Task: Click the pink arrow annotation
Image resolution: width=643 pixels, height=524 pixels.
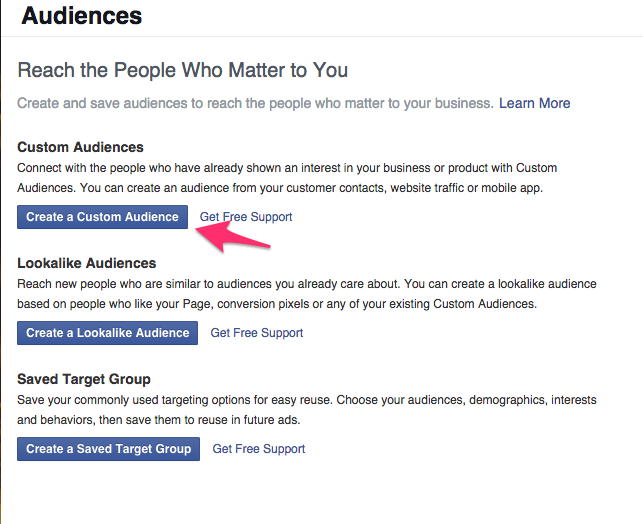Action: (x=232, y=237)
